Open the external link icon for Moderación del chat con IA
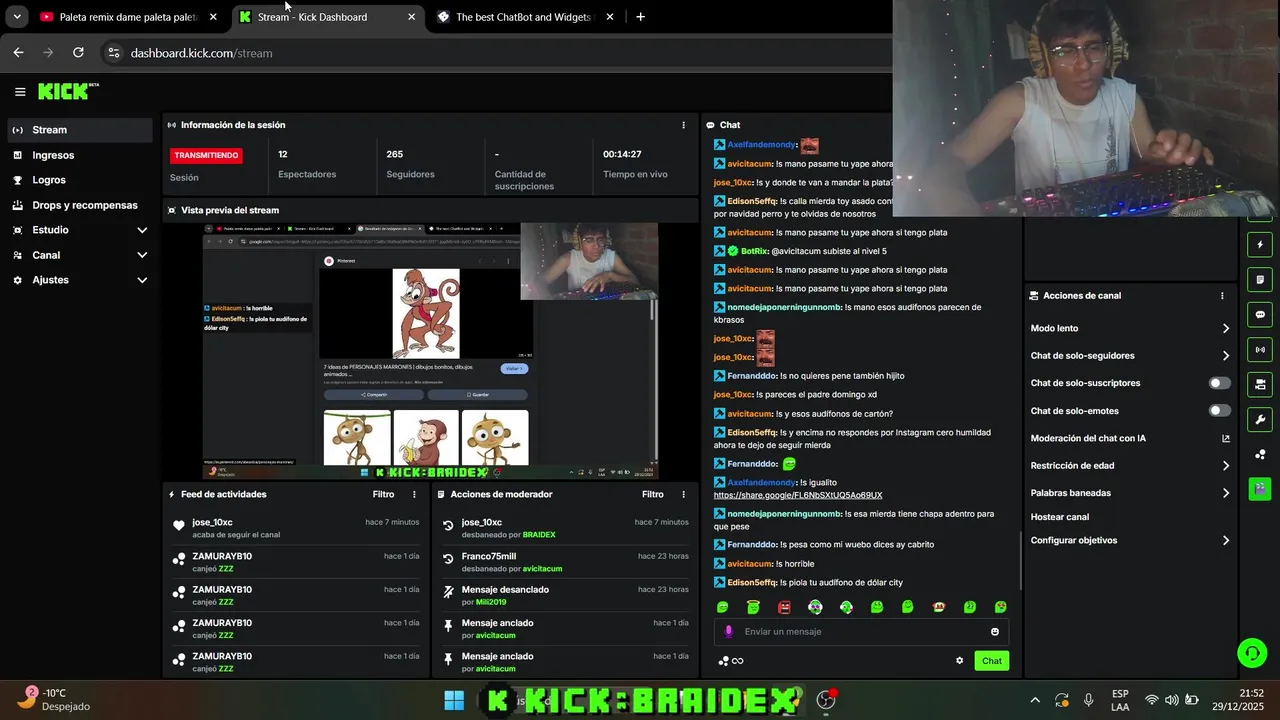 [1226, 438]
